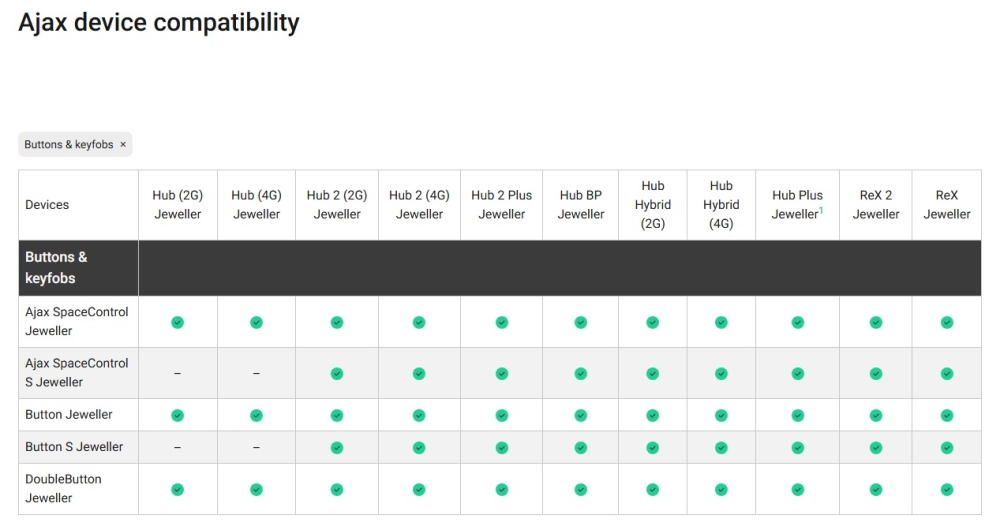The image size is (1000, 522).
Task: Select the Hub Hybrid (2G) column header
Action: coord(653,205)
